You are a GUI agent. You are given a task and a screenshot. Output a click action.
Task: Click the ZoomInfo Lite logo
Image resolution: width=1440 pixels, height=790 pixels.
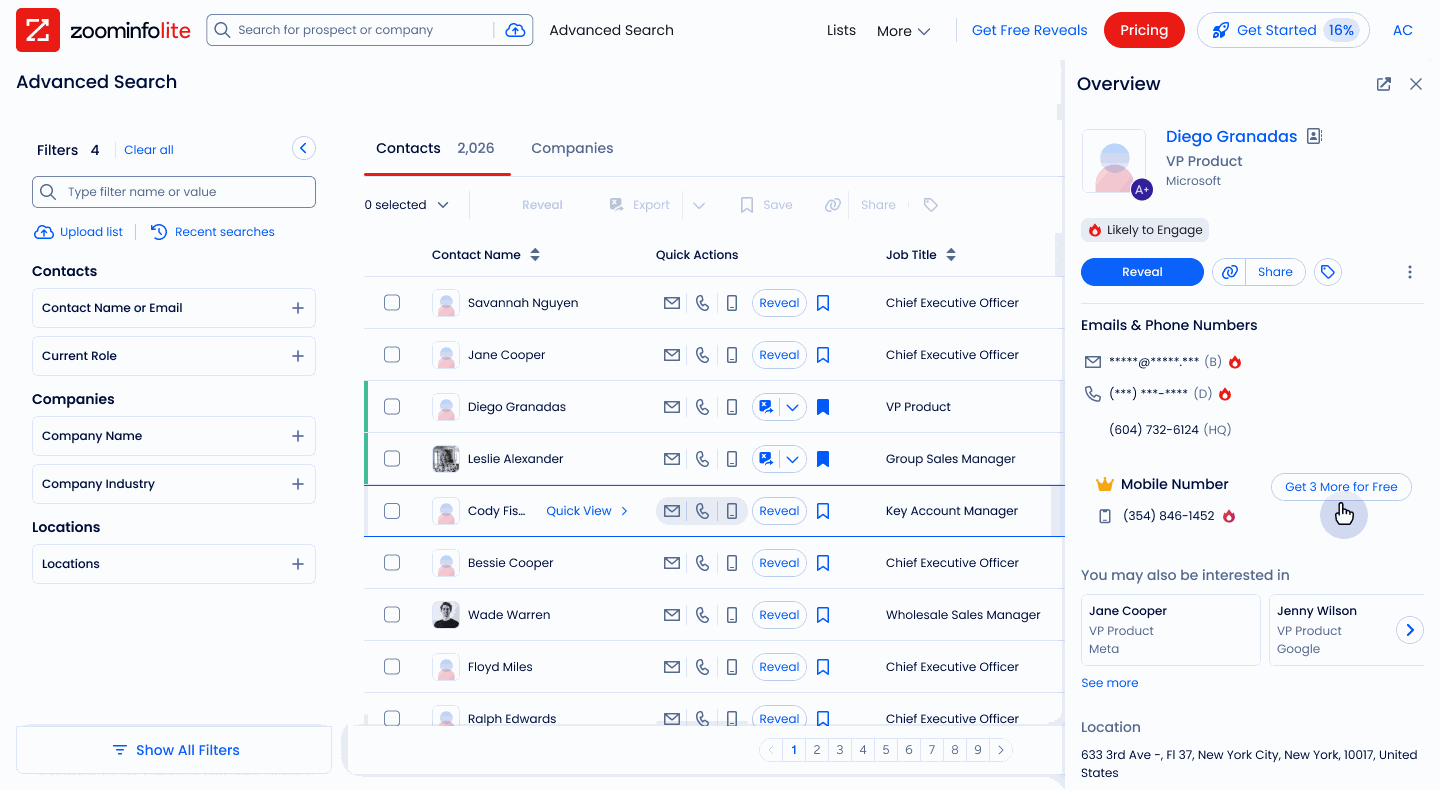tap(103, 30)
